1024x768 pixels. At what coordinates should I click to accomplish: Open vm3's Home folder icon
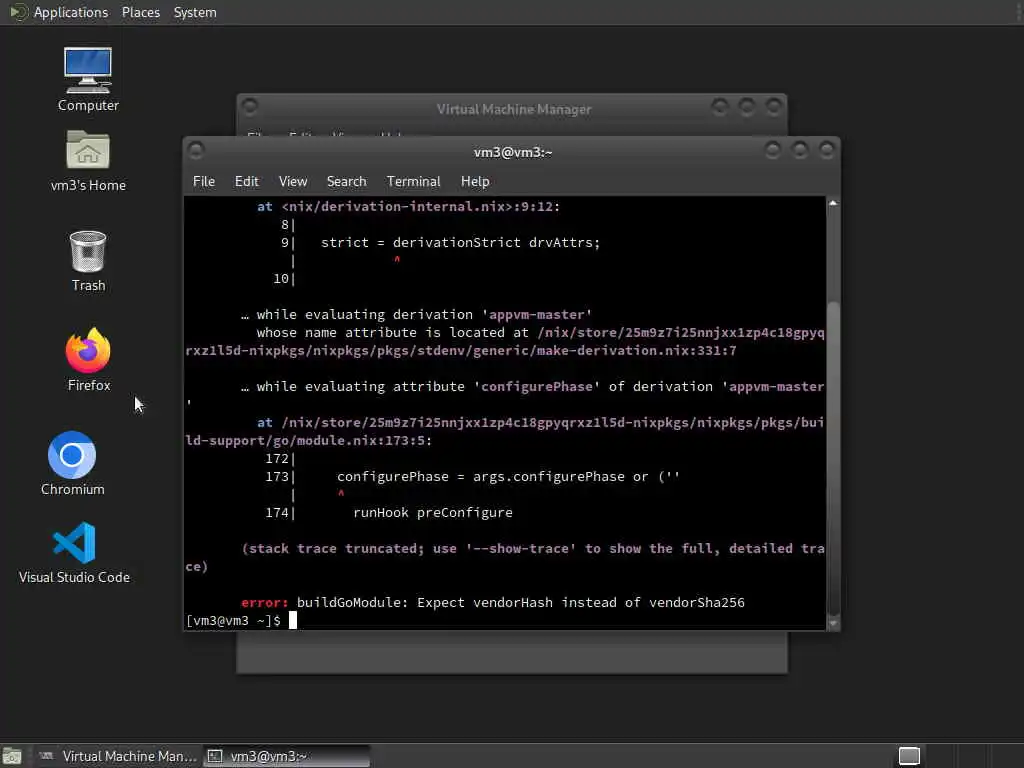coord(88,161)
